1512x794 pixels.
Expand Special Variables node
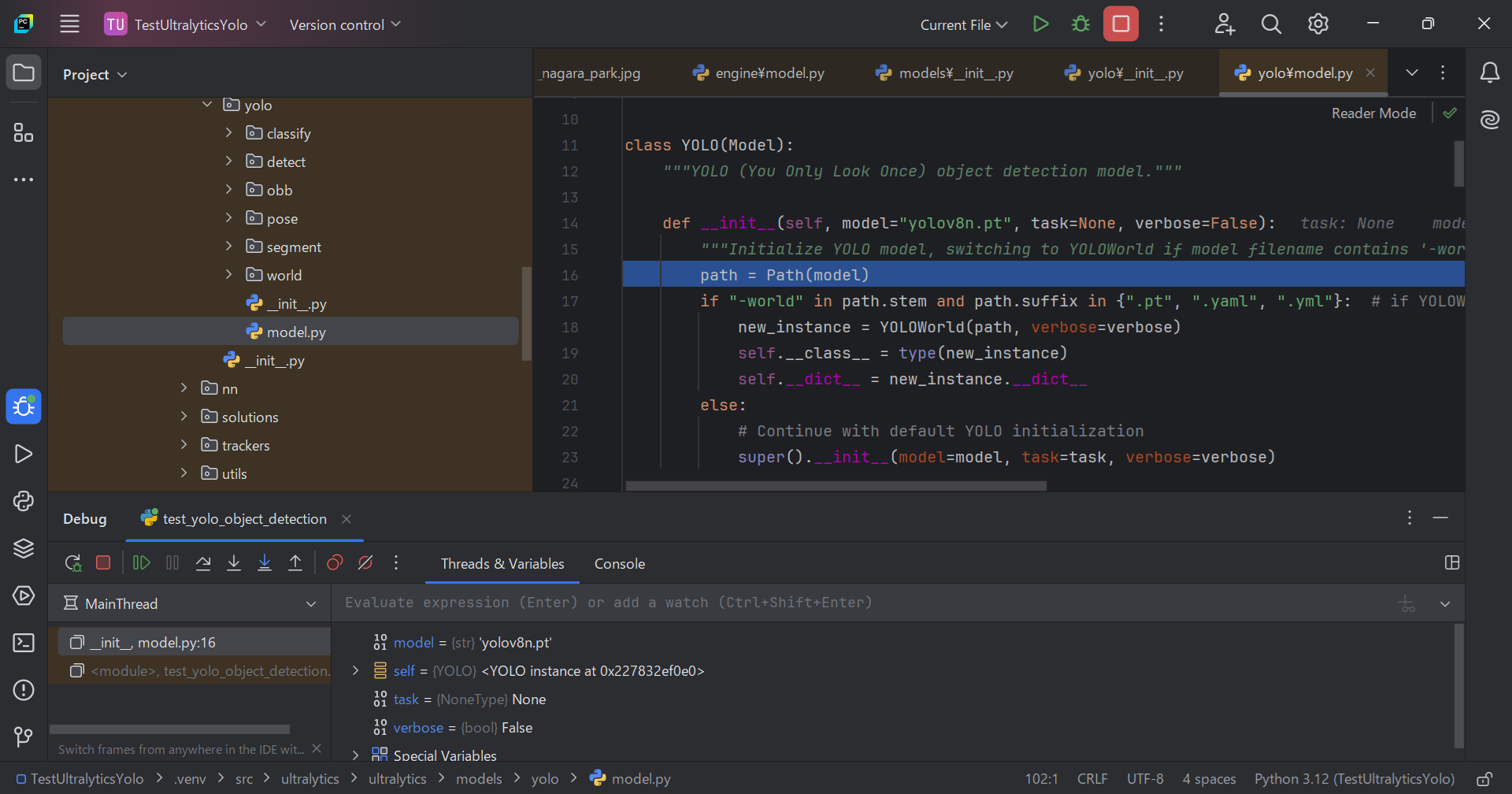click(355, 755)
